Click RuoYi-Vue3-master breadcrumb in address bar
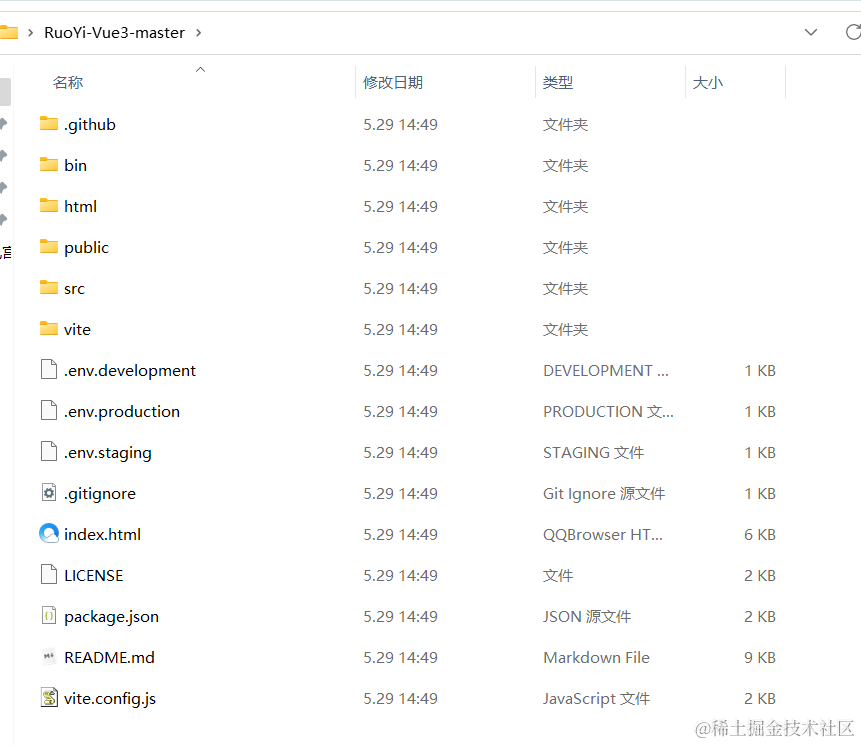The image size is (861, 745). [114, 32]
